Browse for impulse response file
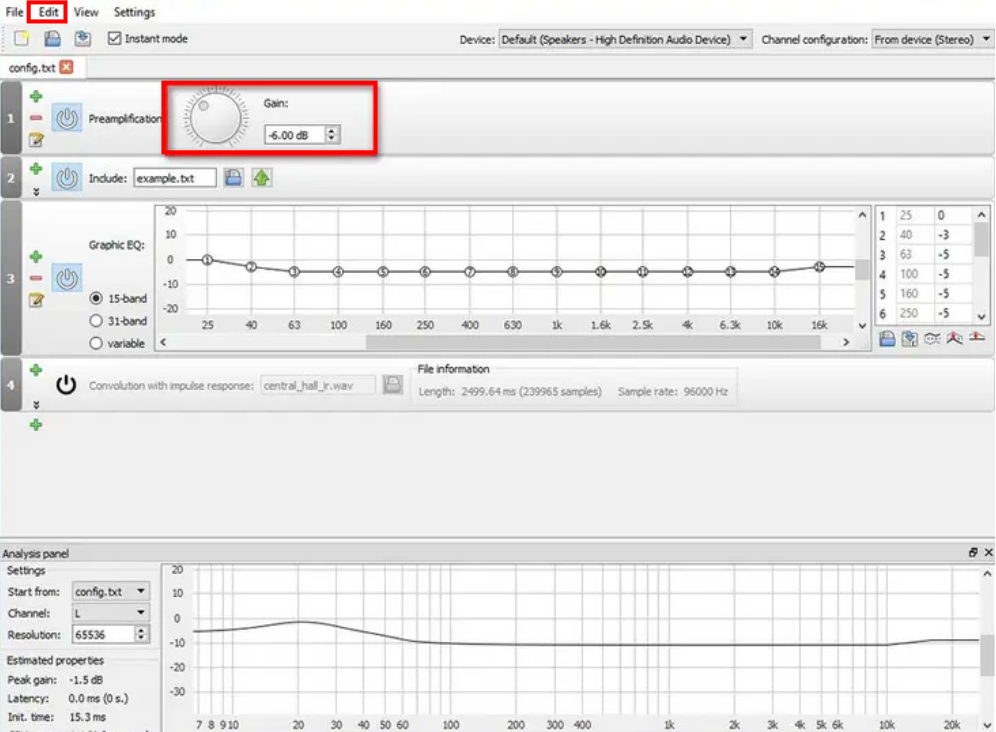The height and width of the screenshot is (732, 996). coord(393,384)
